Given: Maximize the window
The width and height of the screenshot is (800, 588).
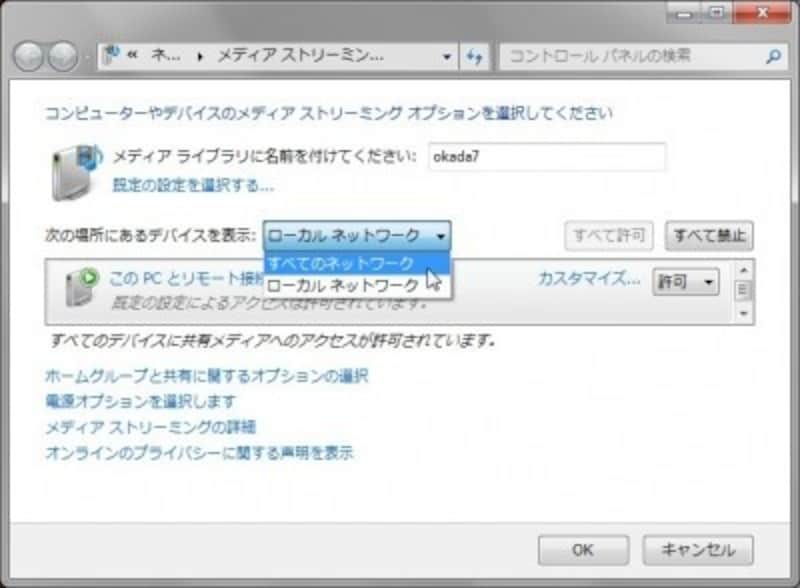Looking at the screenshot, I should (716, 13).
